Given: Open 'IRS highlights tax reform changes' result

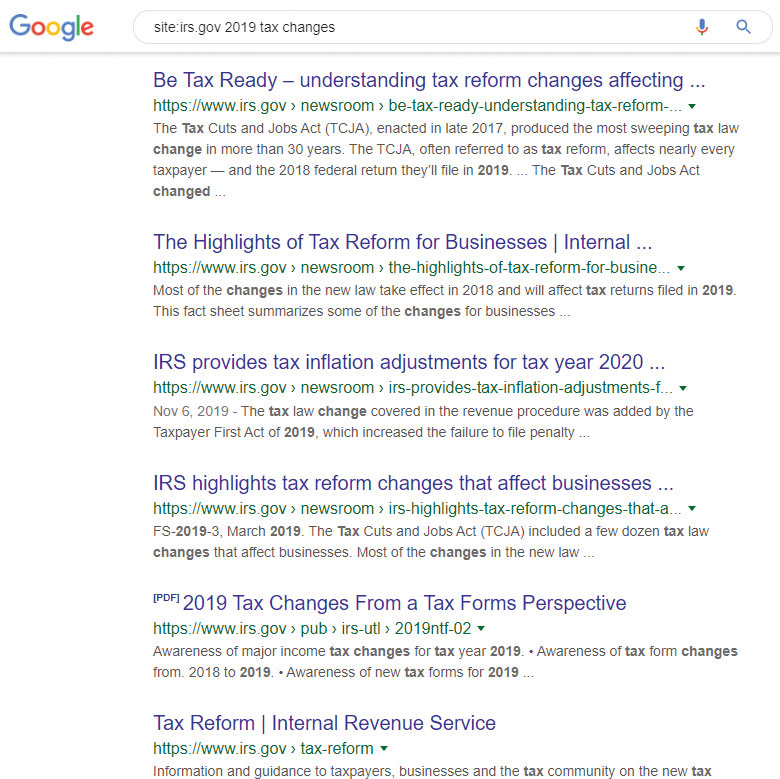Looking at the screenshot, I should [x=413, y=483].
